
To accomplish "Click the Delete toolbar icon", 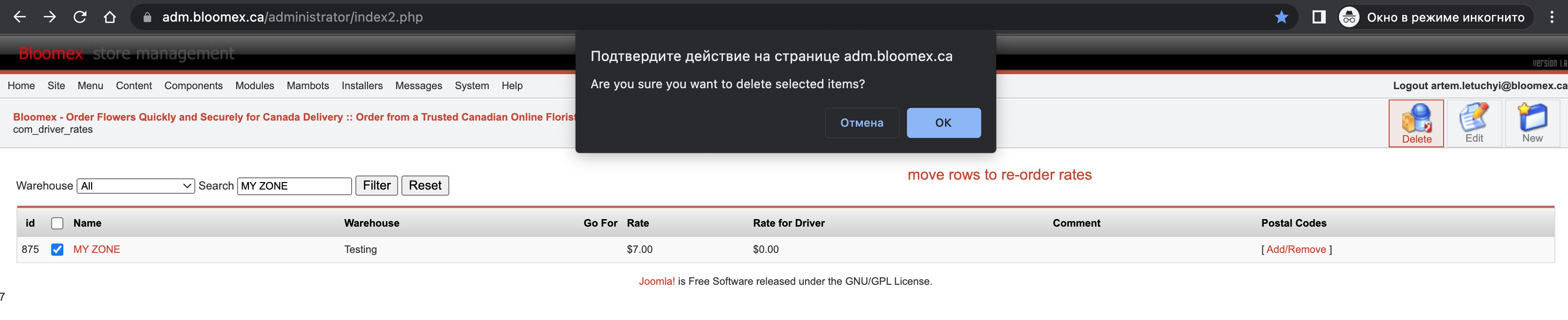I will pyautogui.click(x=1416, y=123).
